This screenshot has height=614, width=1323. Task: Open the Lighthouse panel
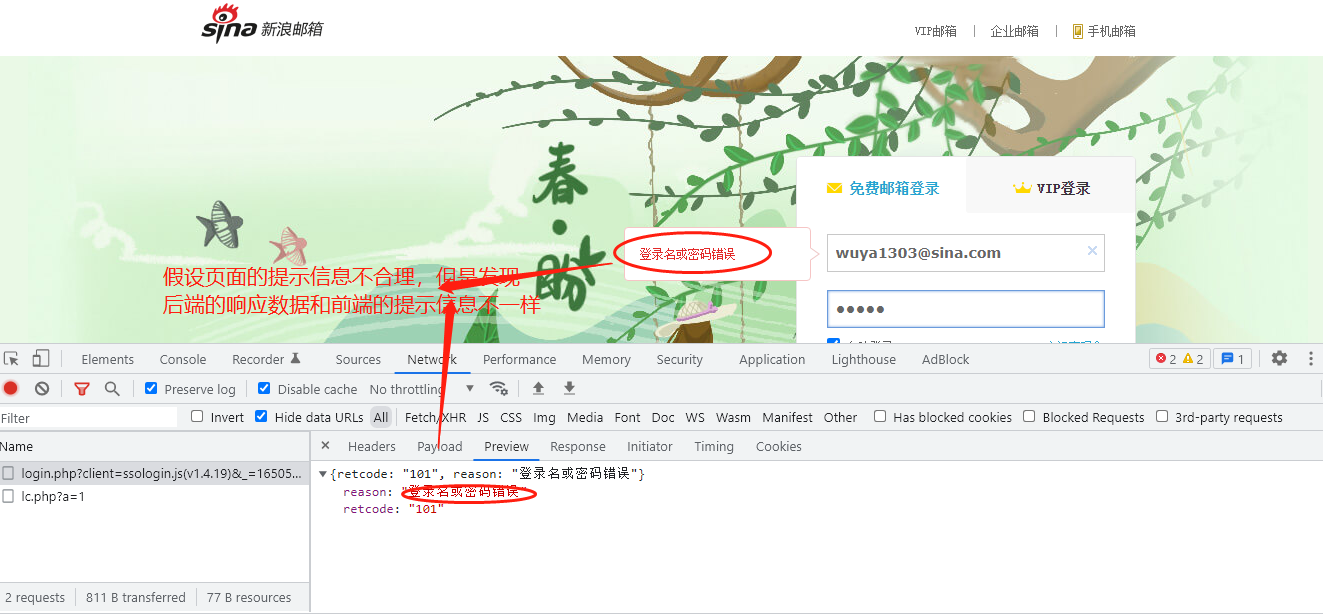click(x=864, y=359)
